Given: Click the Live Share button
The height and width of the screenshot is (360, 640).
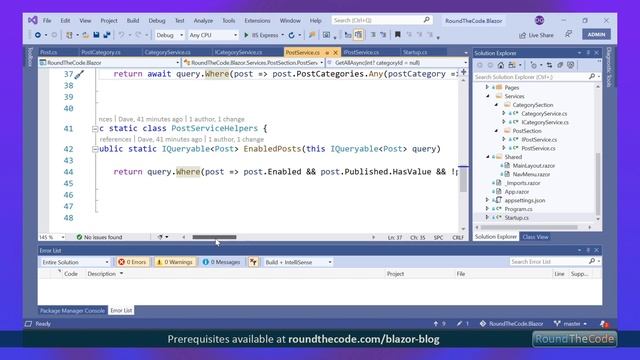Looking at the screenshot, I should (x=536, y=35).
